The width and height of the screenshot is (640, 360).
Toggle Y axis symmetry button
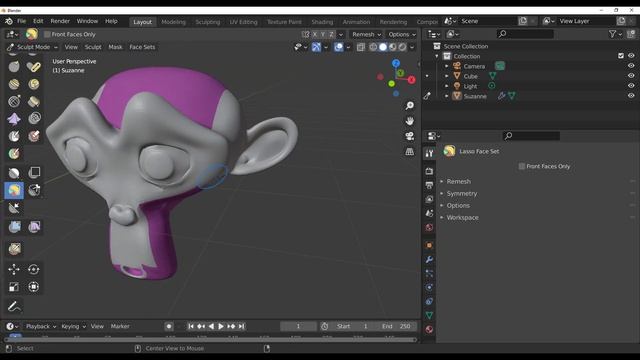coord(323,34)
